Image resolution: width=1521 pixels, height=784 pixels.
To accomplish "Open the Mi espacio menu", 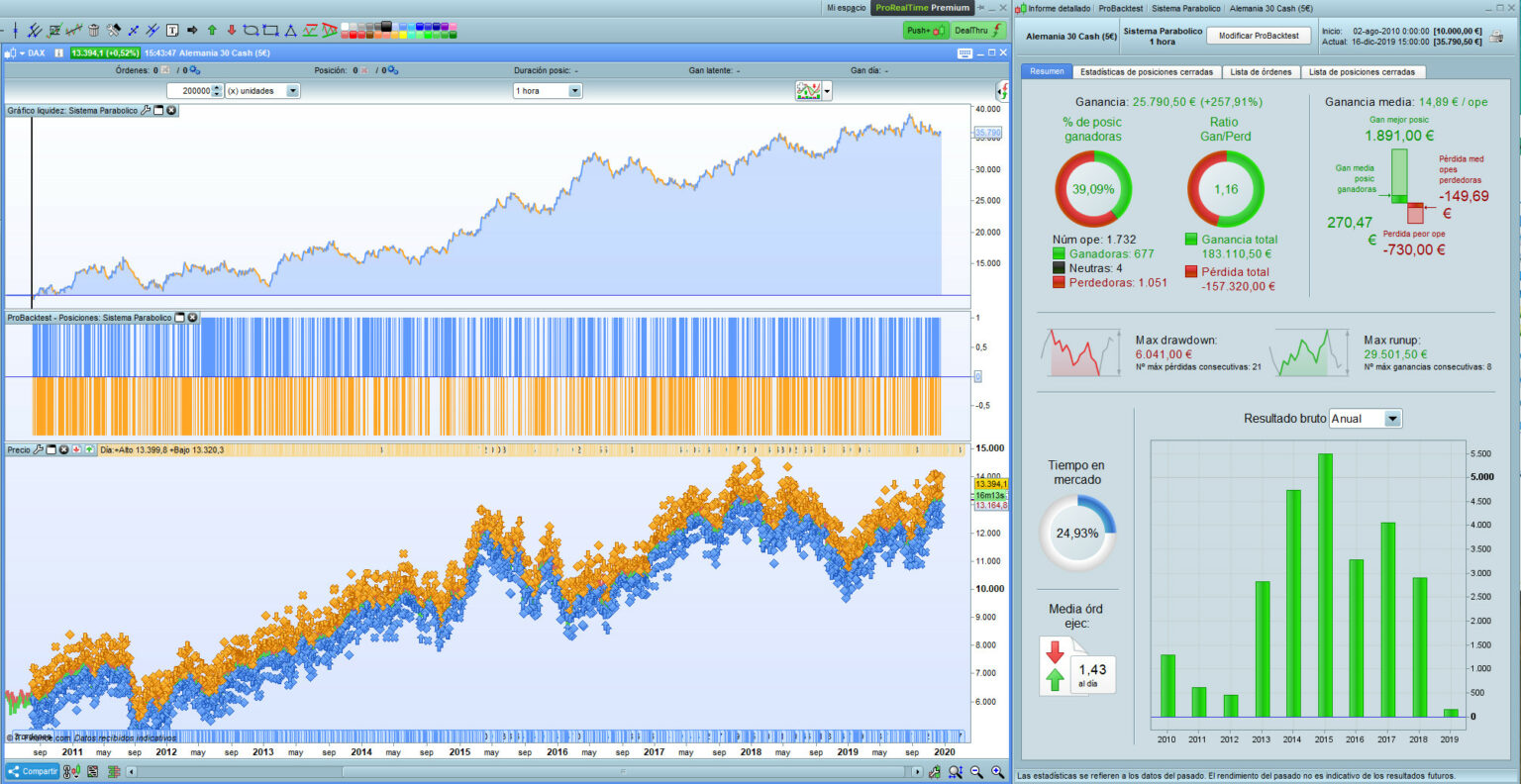I will click(847, 8).
